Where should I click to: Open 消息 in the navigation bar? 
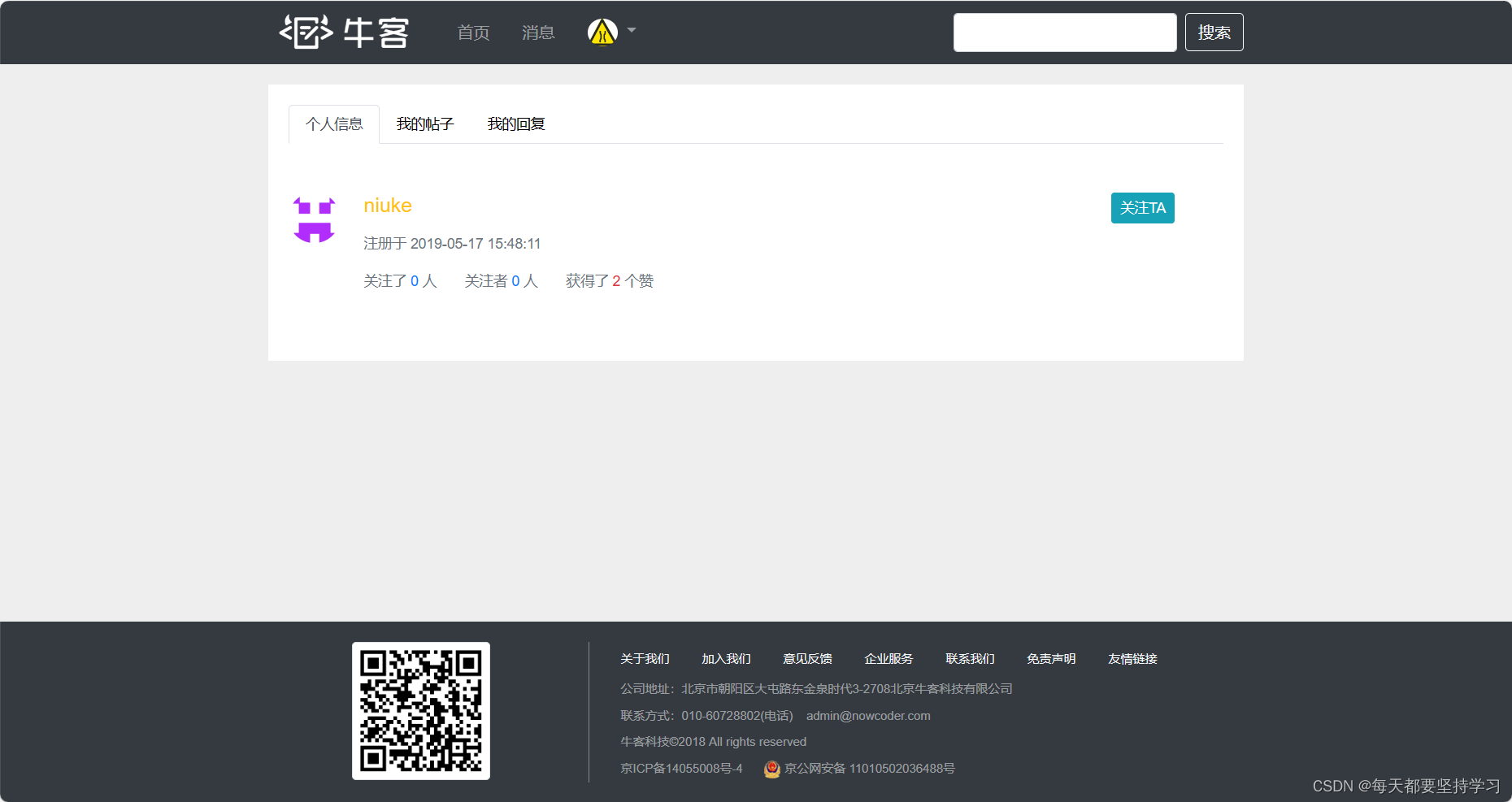(538, 33)
